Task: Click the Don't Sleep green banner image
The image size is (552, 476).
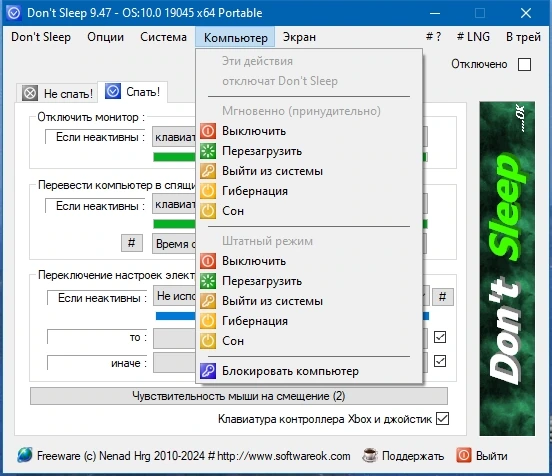Action: click(x=507, y=269)
